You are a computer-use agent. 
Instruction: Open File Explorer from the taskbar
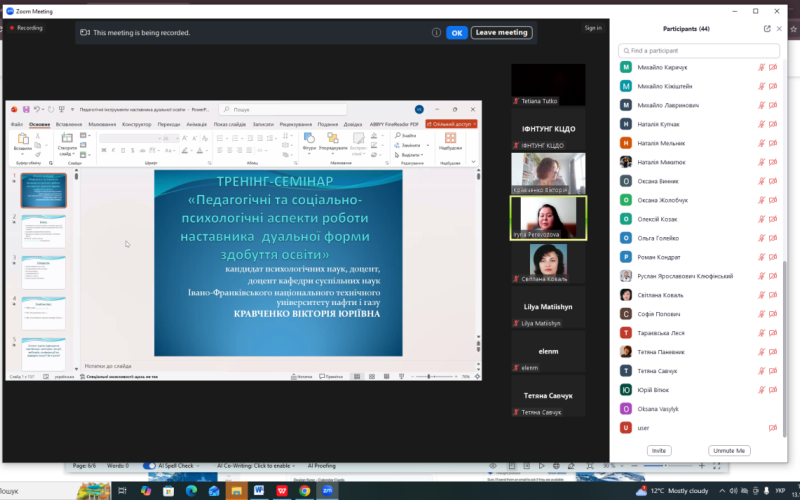click(236, 491)
